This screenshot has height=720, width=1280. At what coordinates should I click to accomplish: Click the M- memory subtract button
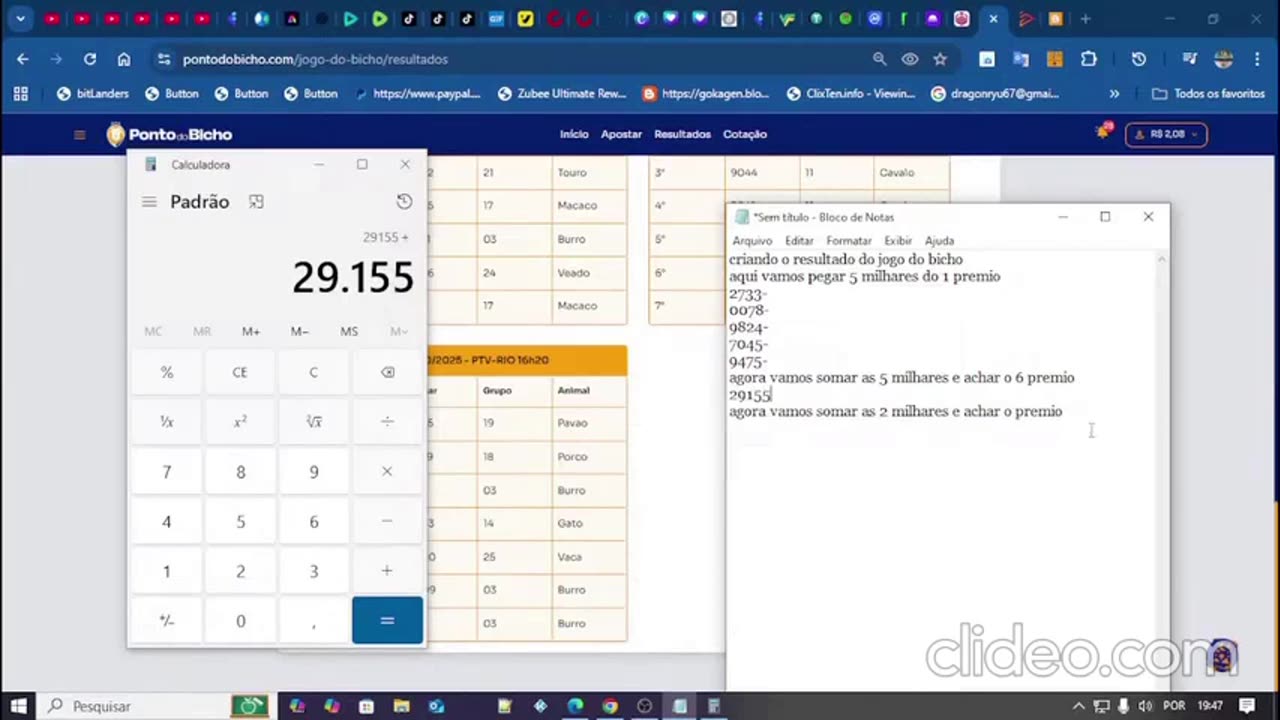(300, 331)
